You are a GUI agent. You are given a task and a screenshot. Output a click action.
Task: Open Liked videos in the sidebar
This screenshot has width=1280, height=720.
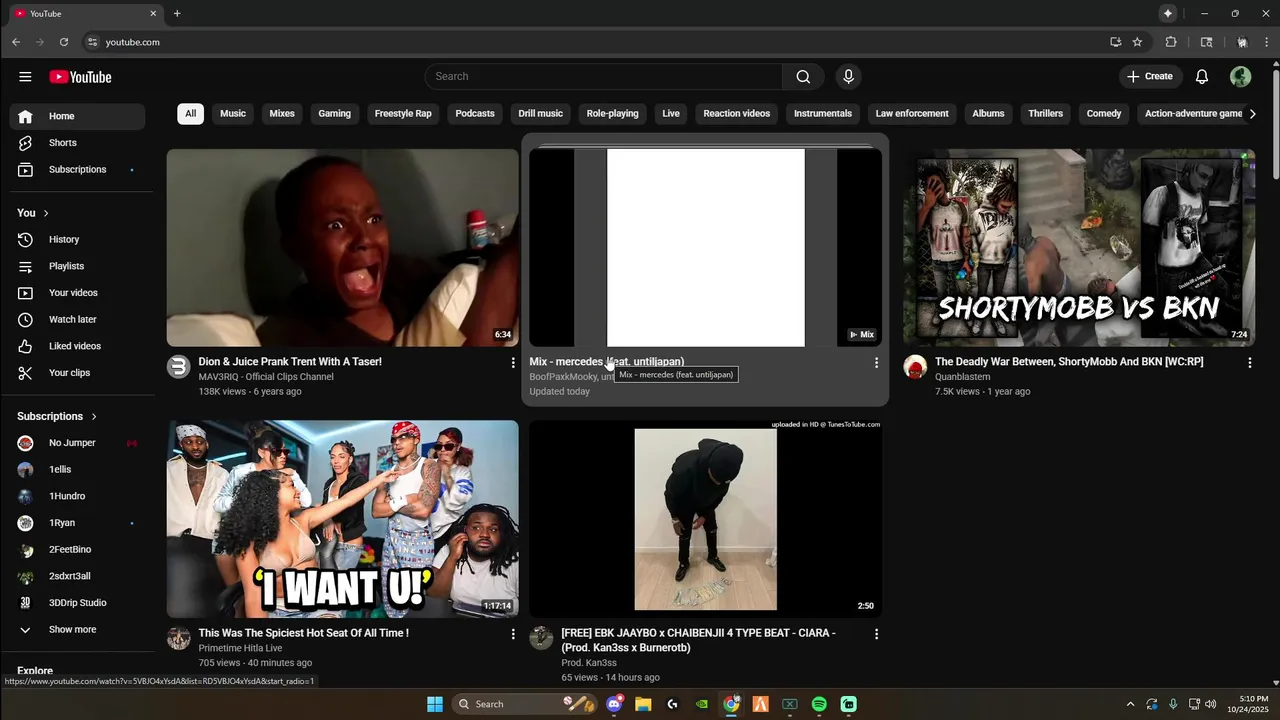point(77,346)
